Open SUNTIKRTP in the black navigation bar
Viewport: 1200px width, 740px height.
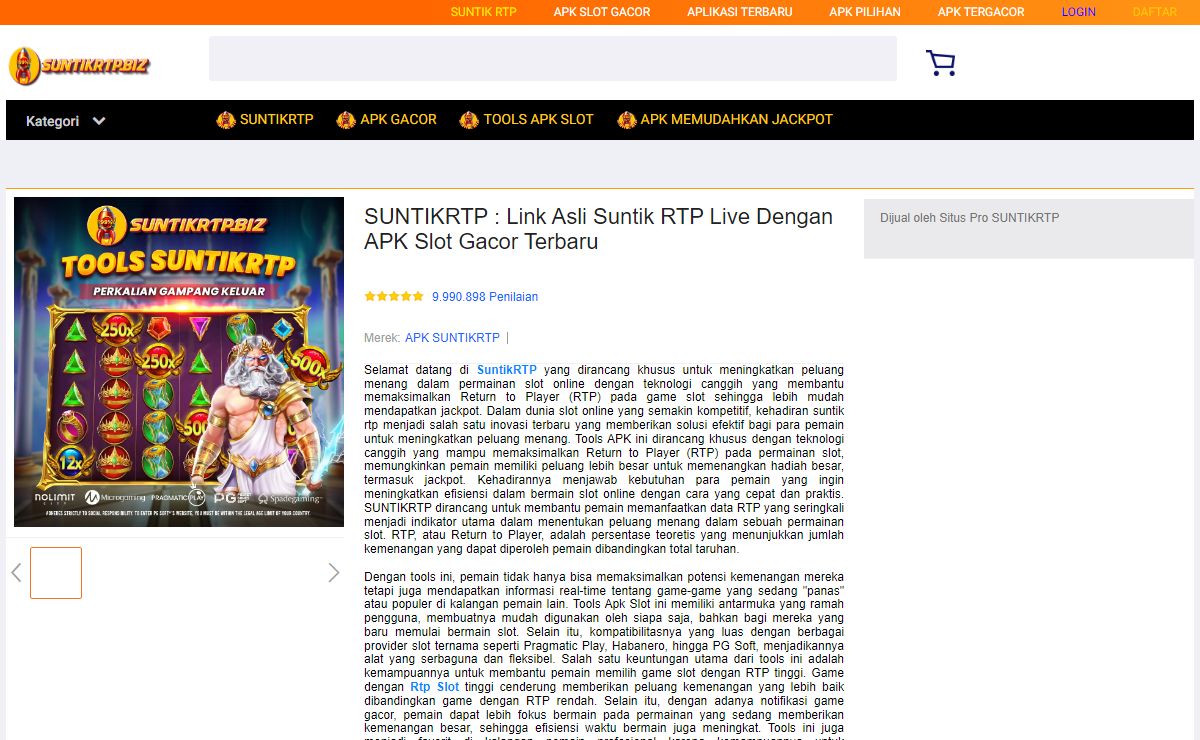[277, 120]
